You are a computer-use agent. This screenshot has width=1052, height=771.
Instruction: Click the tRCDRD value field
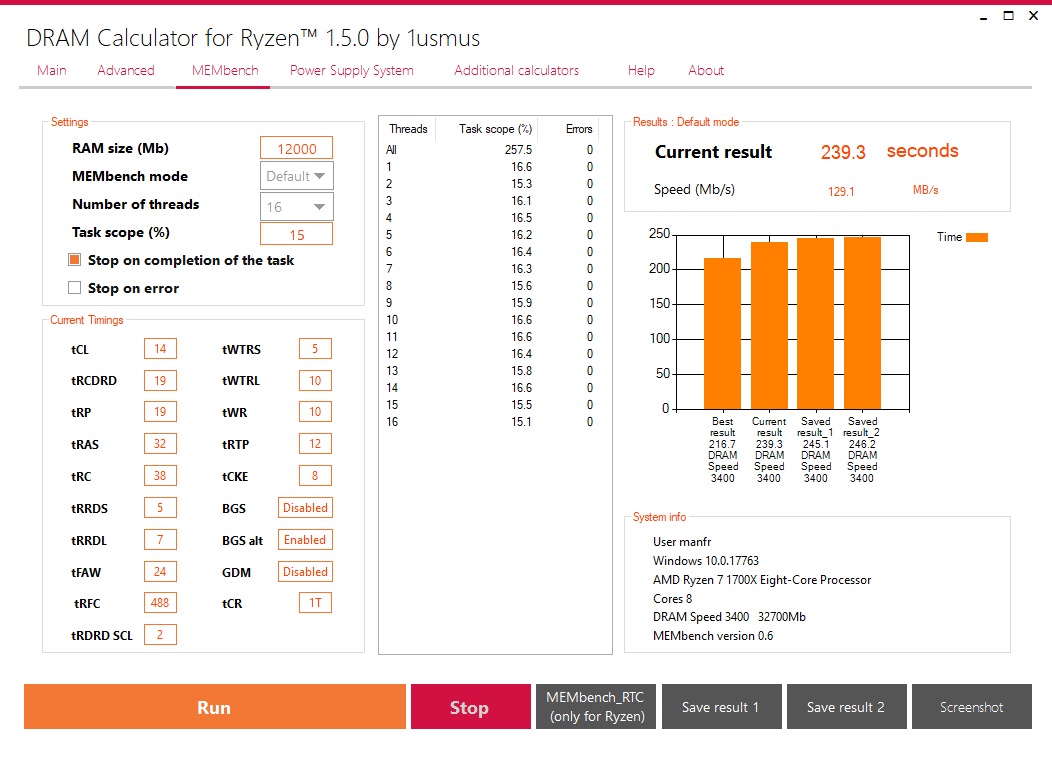160,380
